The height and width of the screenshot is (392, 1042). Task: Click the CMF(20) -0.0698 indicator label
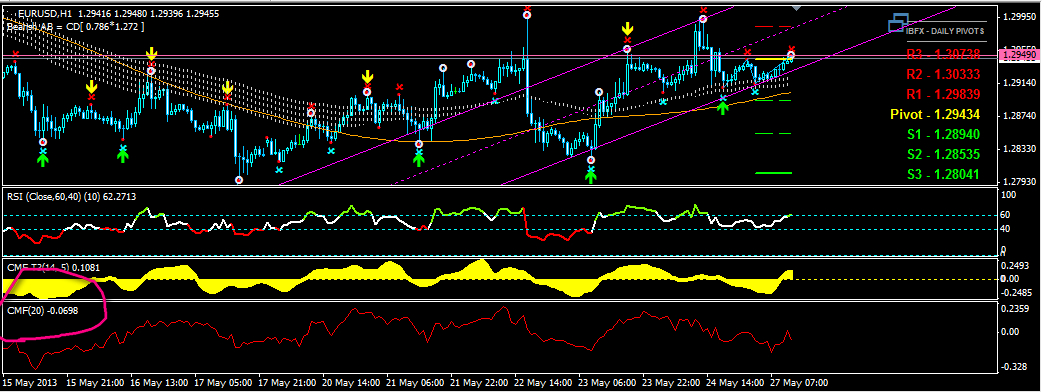[43, 310]
